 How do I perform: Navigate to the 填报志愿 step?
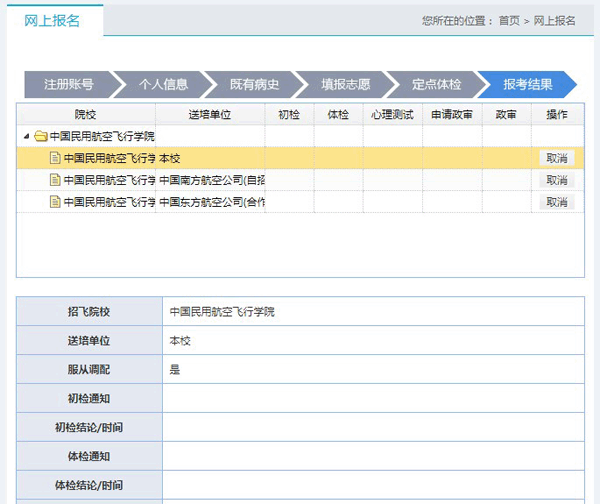tap(345, 85)
